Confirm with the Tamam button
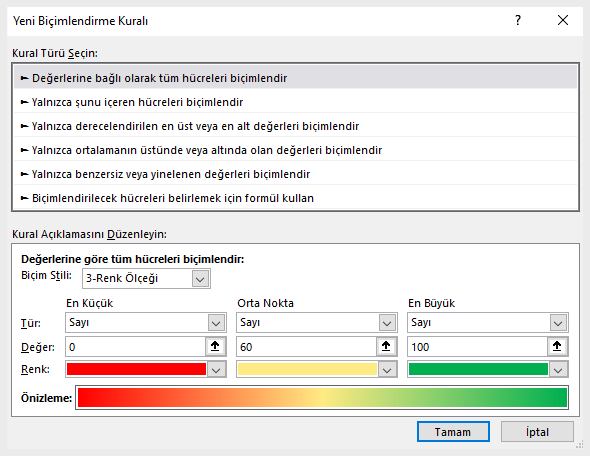The width and height of the screenshot is (590, 456). 453,432
